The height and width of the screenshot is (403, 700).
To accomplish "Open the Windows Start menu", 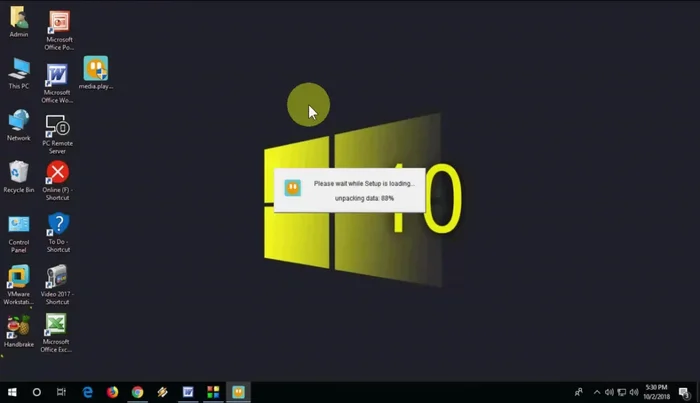I will click(x=12, y=392).
